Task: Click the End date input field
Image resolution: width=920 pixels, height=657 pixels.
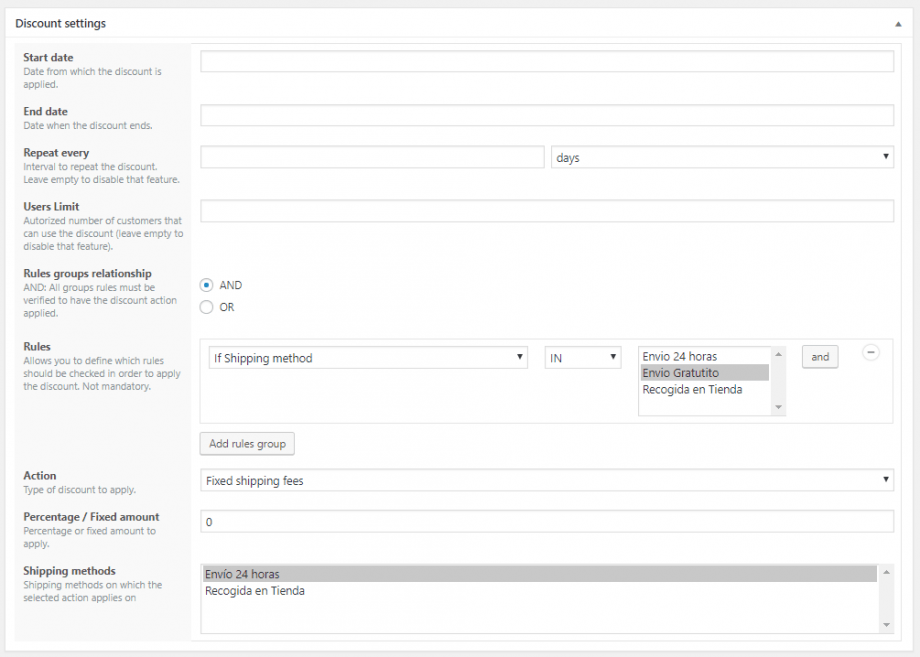Action: coord(546,116)
